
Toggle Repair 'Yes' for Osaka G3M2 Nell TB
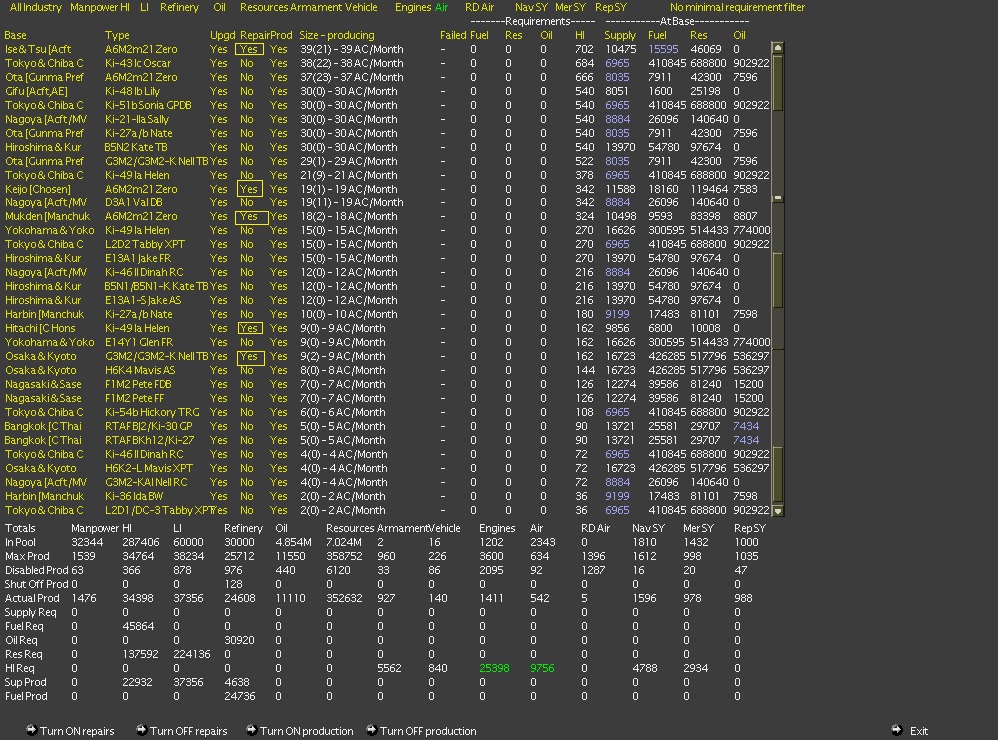pos(250,356)
